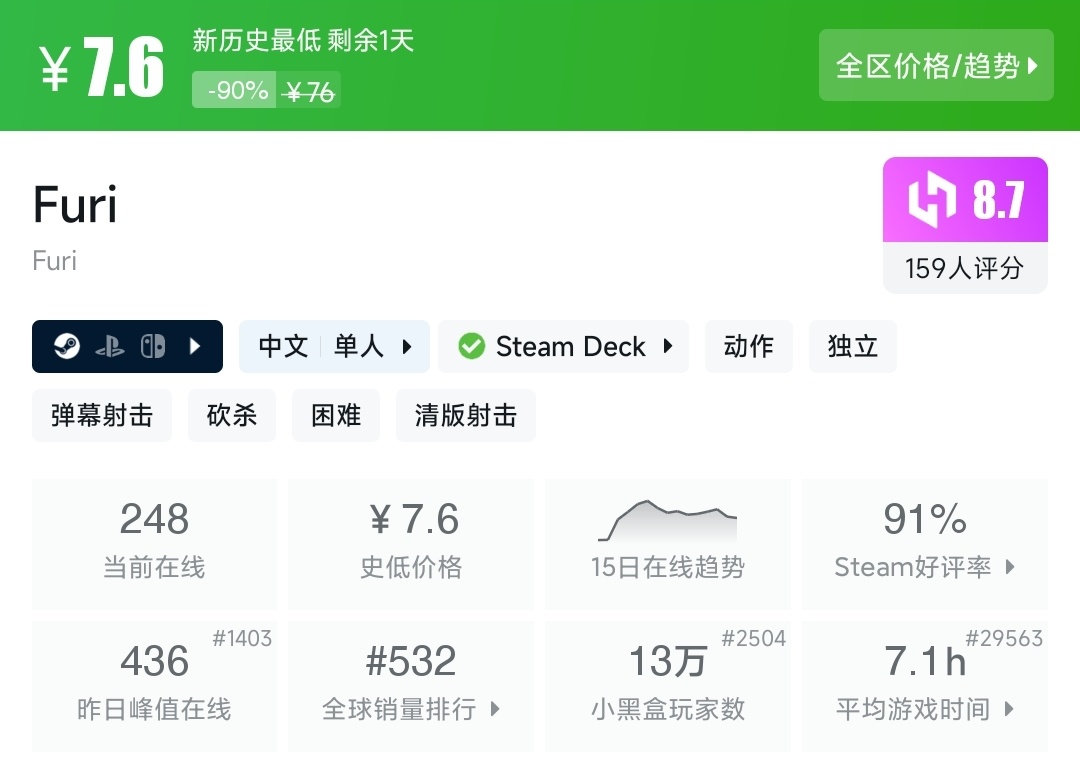Choose the 弹幕射击 tag

click(x=102, y=416)
